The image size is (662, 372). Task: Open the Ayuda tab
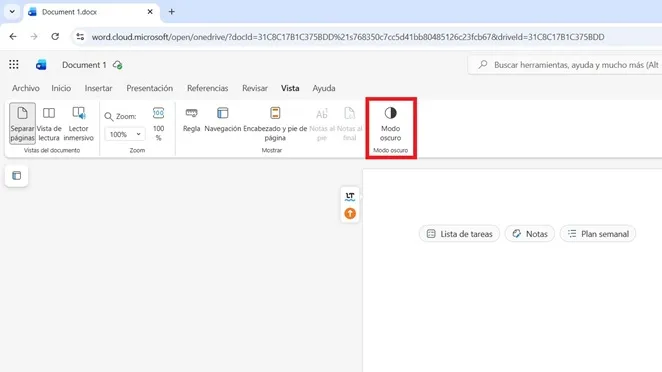pyautogui.click(x=324, y=88)
